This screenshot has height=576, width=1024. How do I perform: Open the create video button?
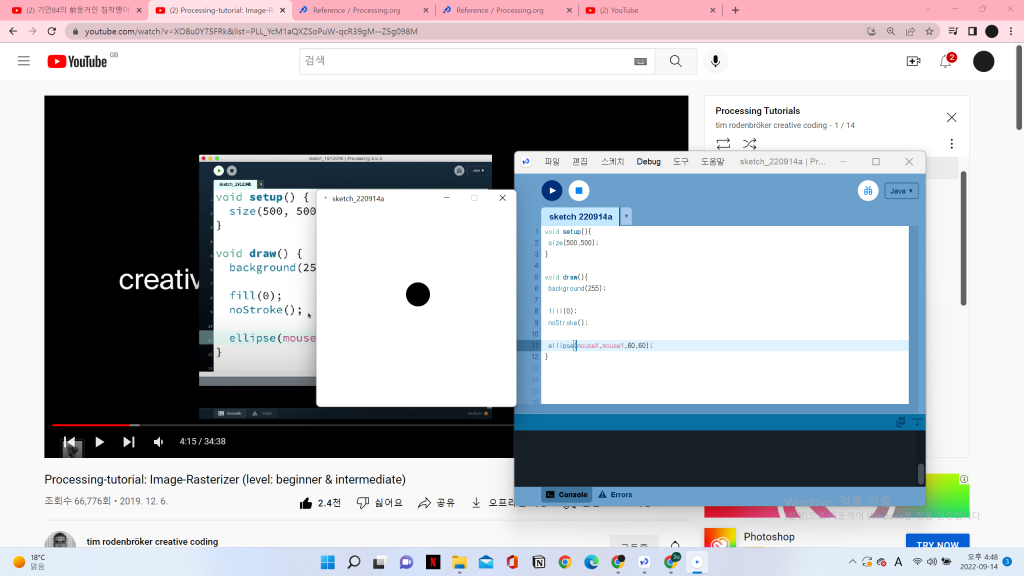(x=913, y=61)
